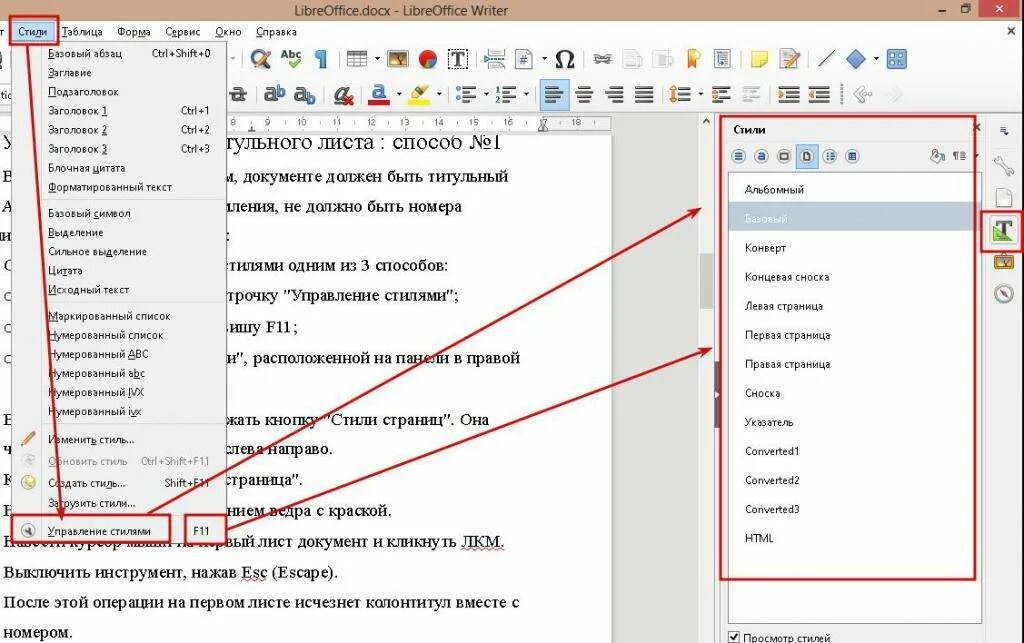Screen dimensions: 1024x643
Task: Justify text alignment
Action: click(x=644, y=95)
